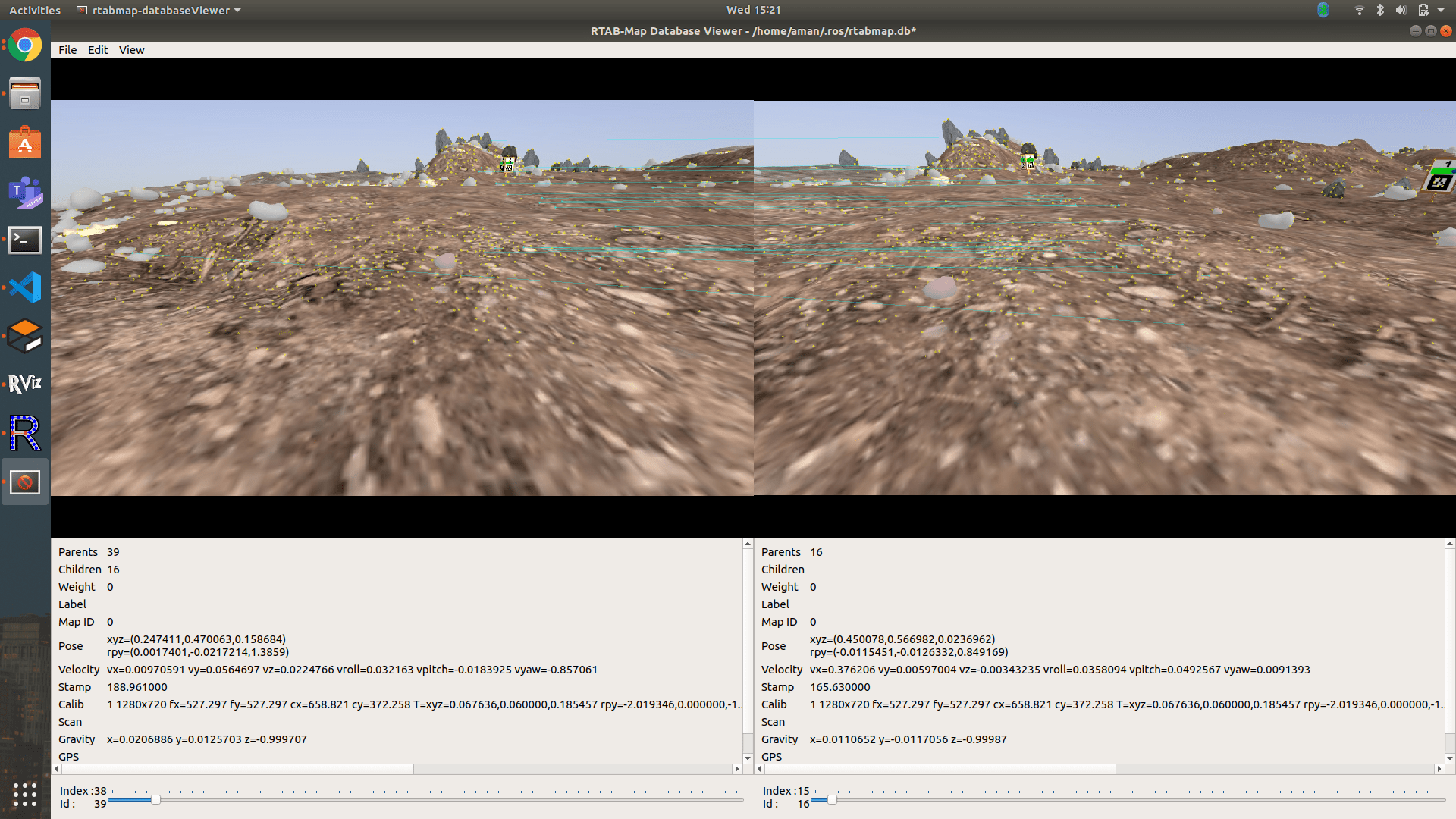The image size is (1456, 819).
Task: Open the Terminal dock icon
Action: (25, 240)
